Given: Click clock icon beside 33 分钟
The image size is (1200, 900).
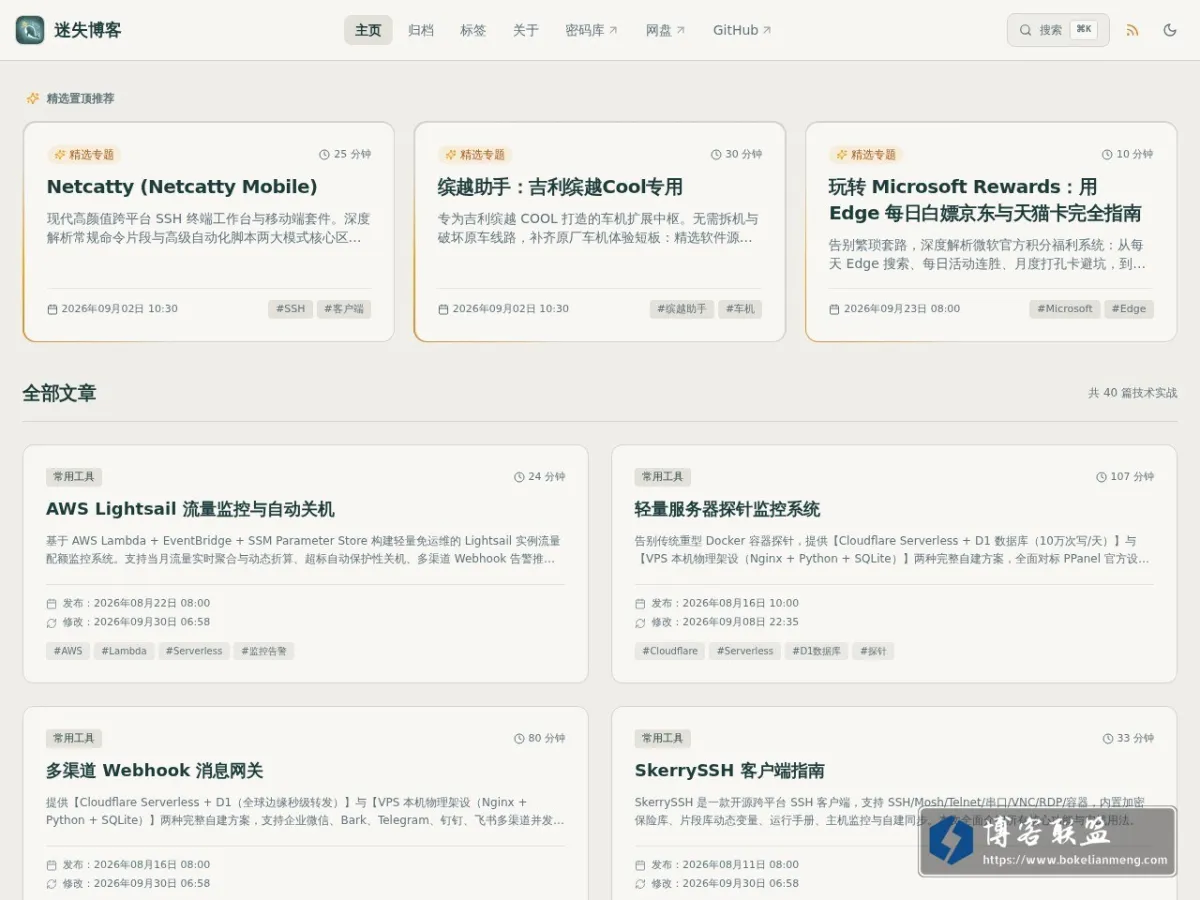Looking at the screenshot, I should (x=1108, y=738).
